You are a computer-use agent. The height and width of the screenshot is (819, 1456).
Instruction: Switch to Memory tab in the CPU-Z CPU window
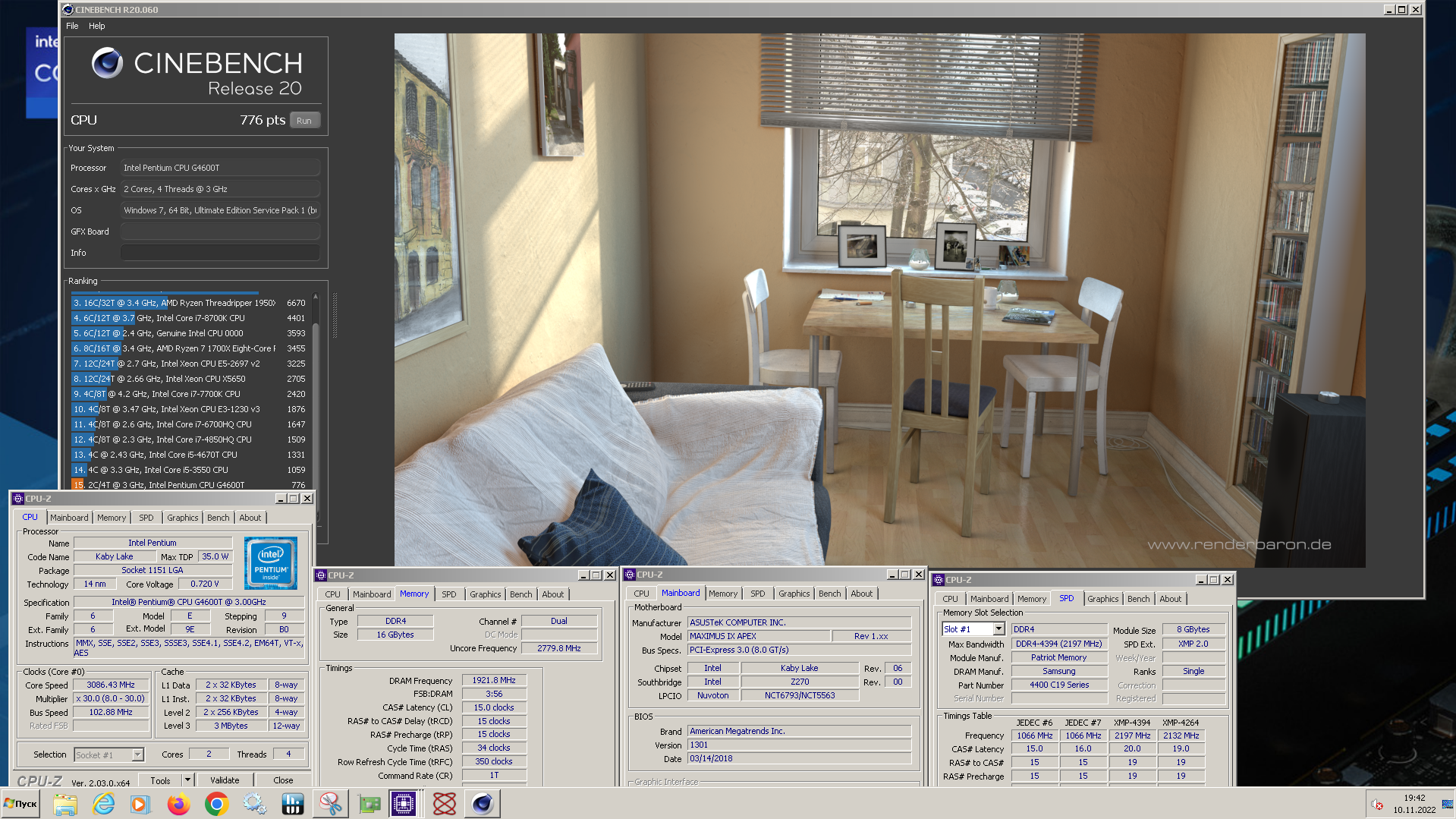tap(112, 518)
